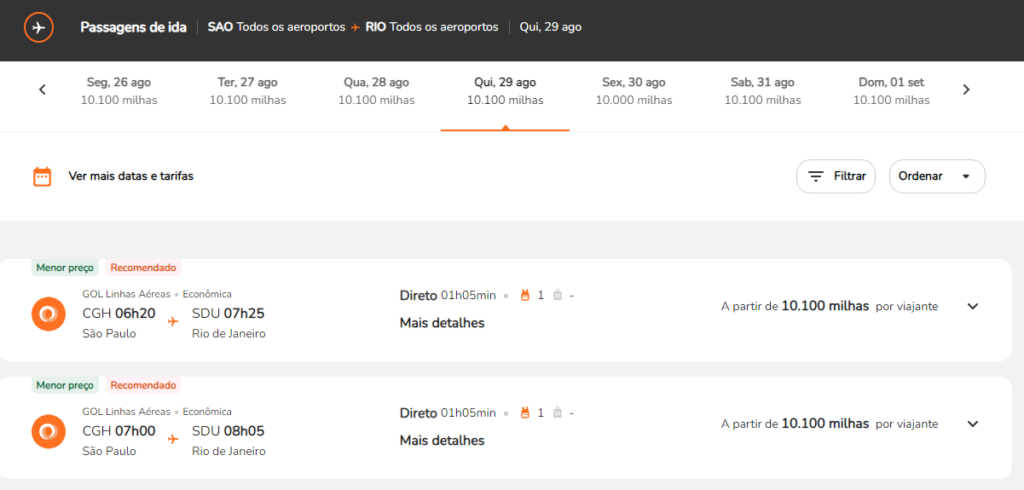Click the 10.100 milhas price on 07h00 flight
Screen dimensions: 1024x490
[825, 424]
